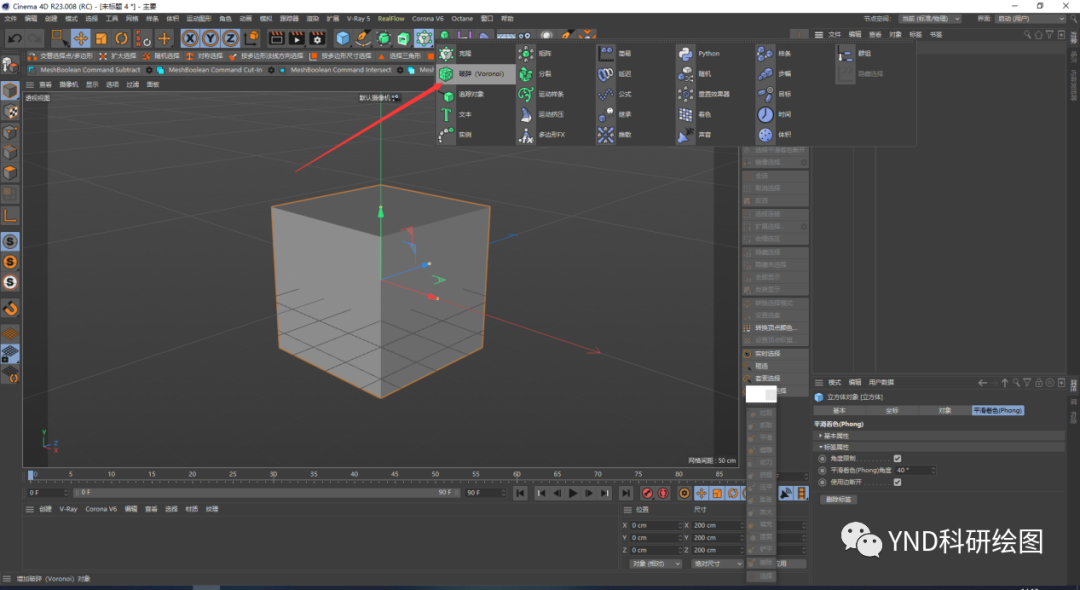Select the Volume effector icon
1080x590 pixels.
point(765,135)
